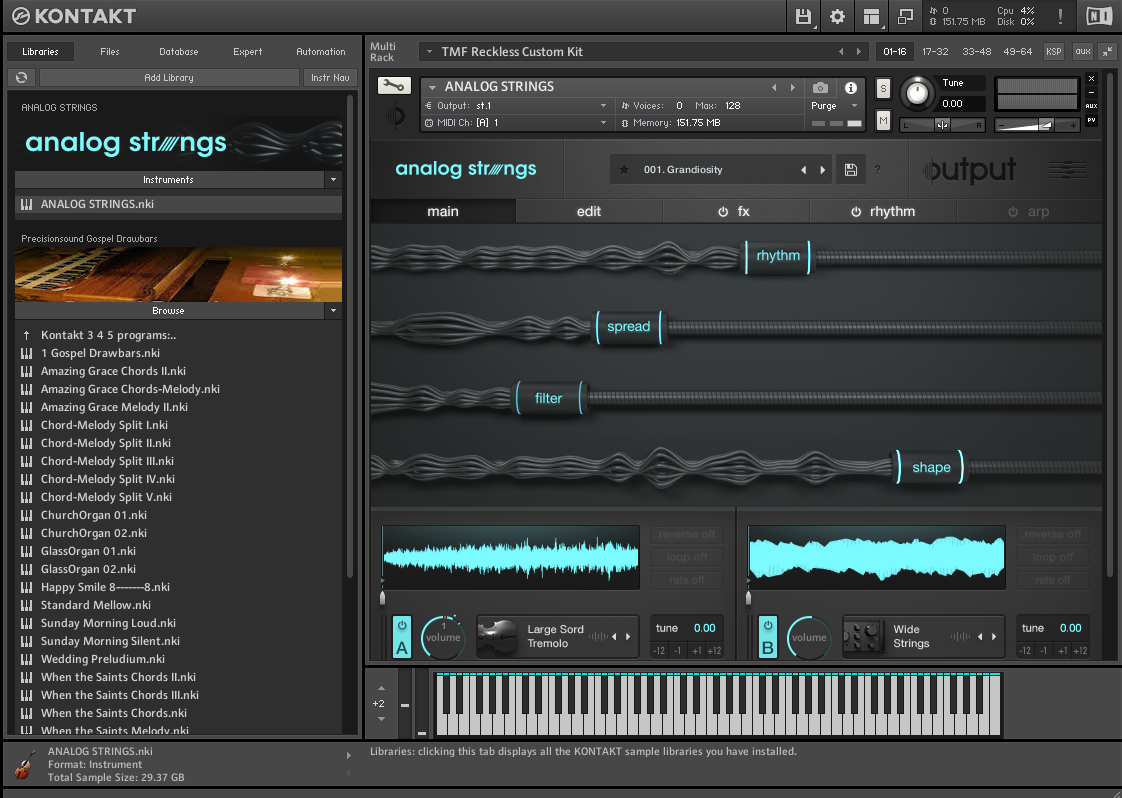Click the rhythm macro slider handle
1122x798 pixels.
click(778, 256)
